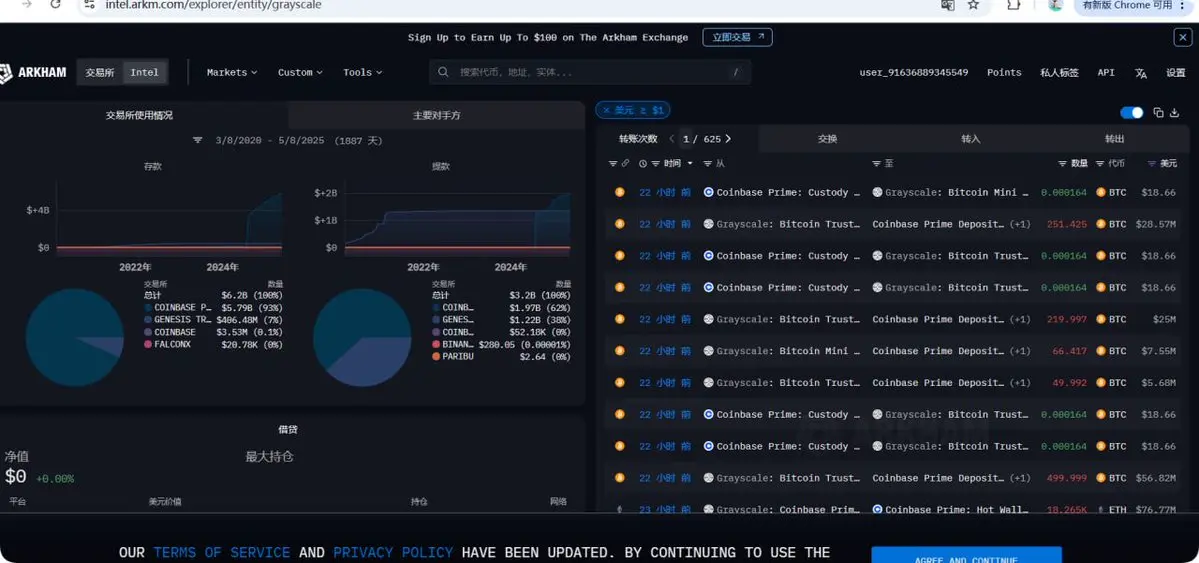The height and width of the screenshot is (563, 1199).
Task: Click the (+1) badge in the 219.997 row
Action: pos(1020,319)
